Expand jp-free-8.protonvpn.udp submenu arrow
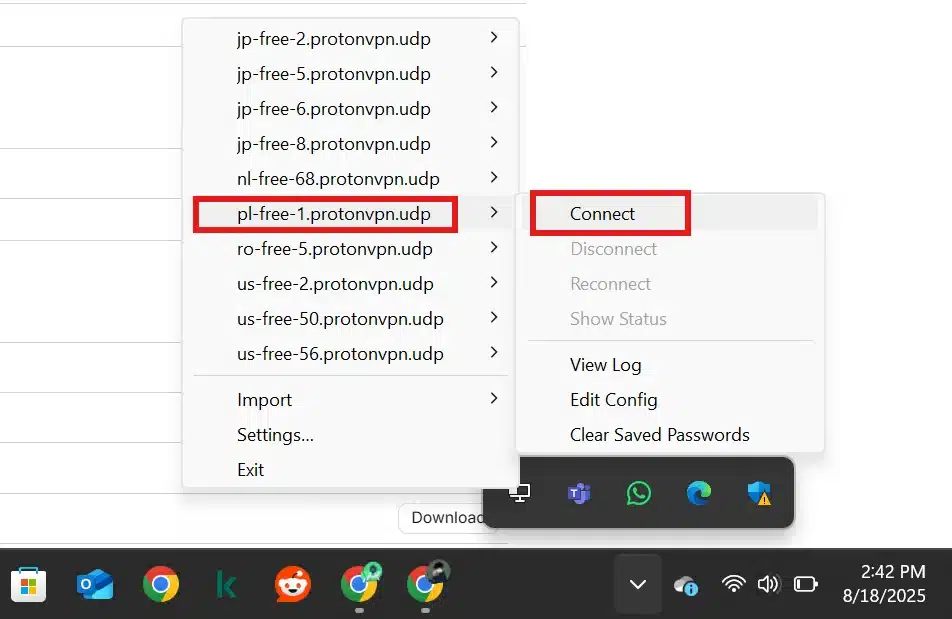 (x=494, y=143)
